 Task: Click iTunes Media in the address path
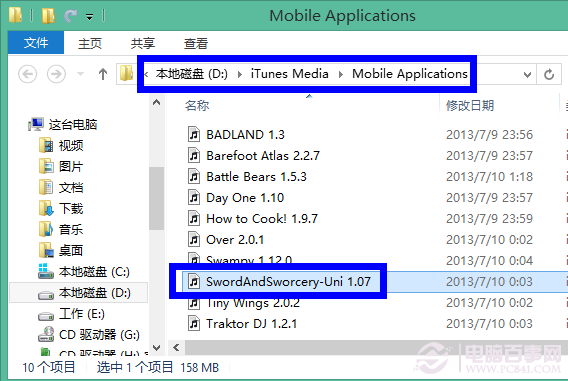pyautogui.click(x=289, y=74)
